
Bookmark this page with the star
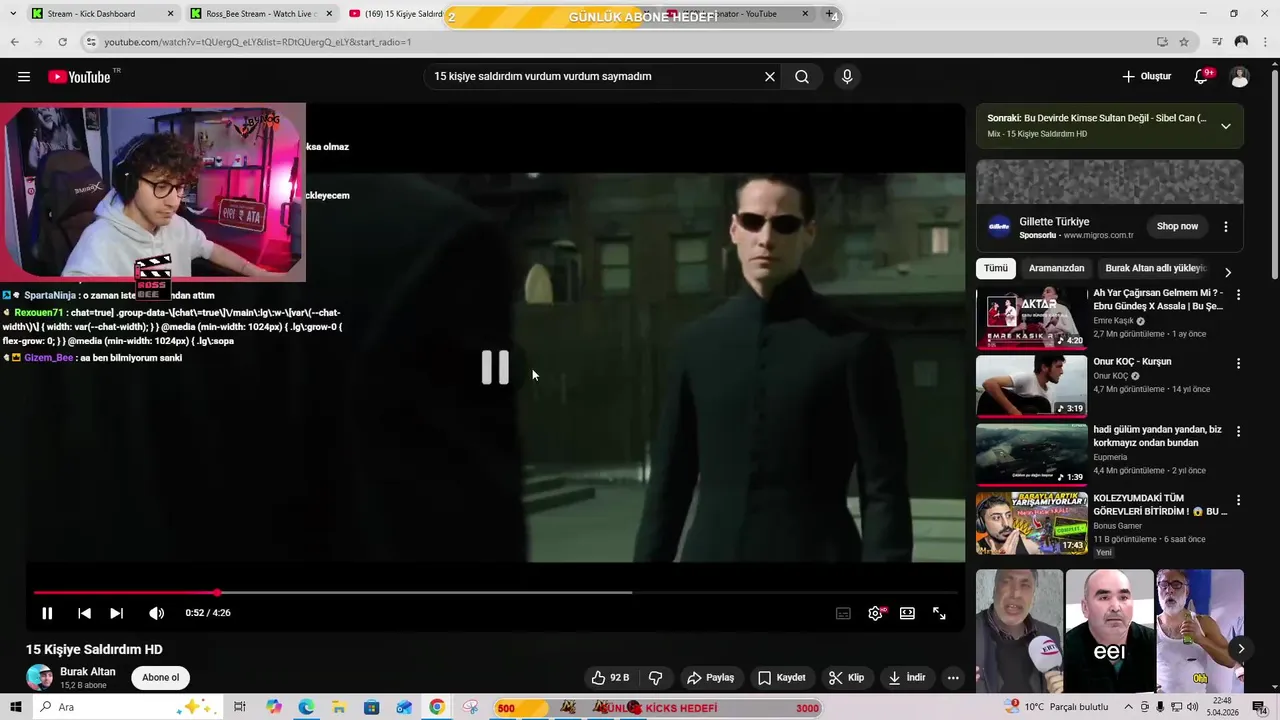[1184, 42]
